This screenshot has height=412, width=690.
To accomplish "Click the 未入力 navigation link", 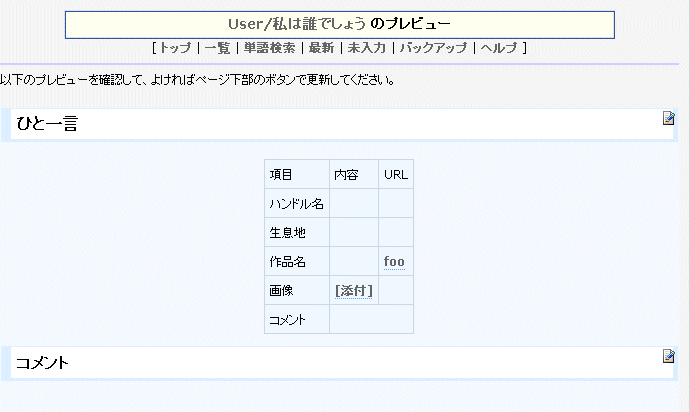I will (x=366, y=48).
